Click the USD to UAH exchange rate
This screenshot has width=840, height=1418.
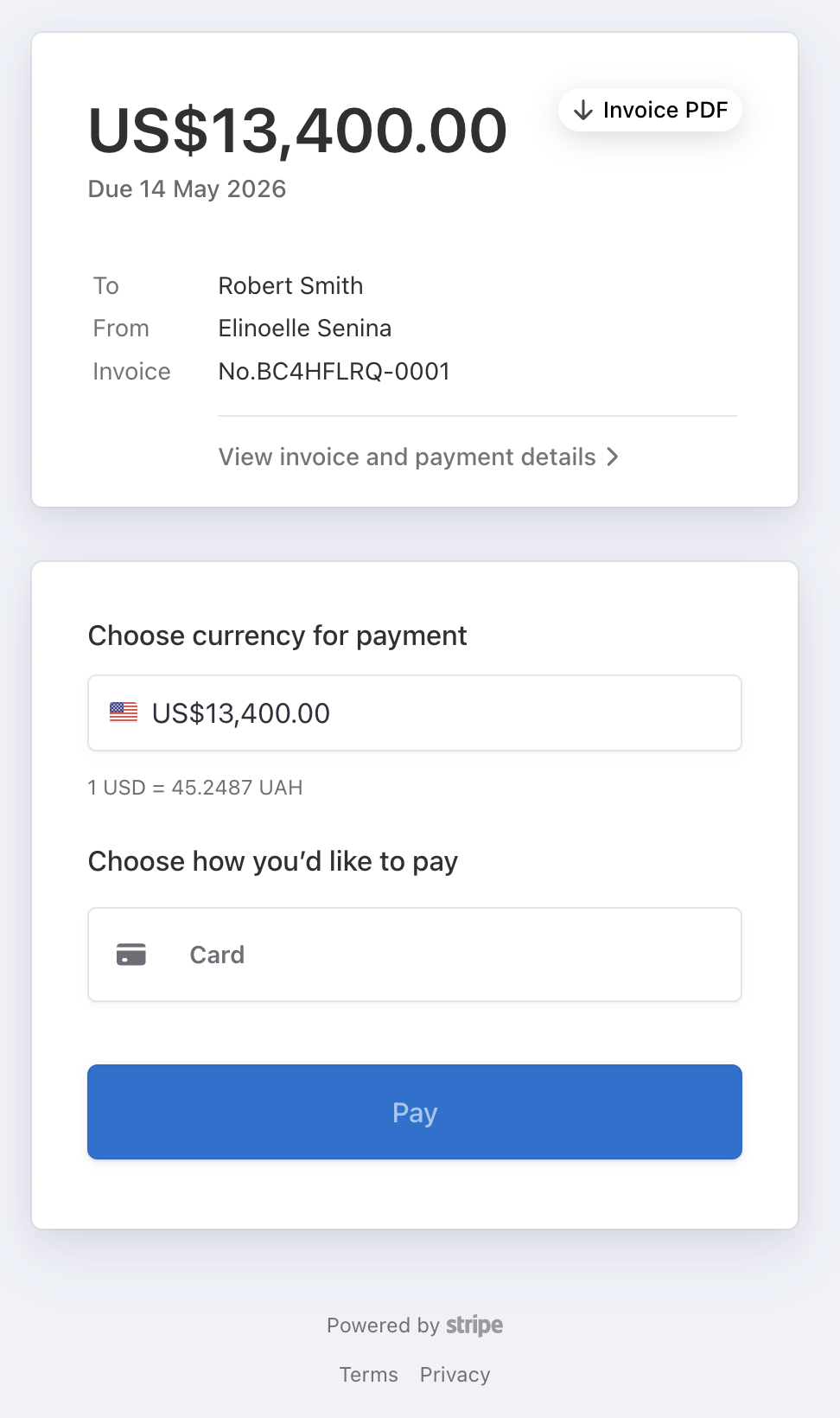pyautogui.click(x=195, y=788)
